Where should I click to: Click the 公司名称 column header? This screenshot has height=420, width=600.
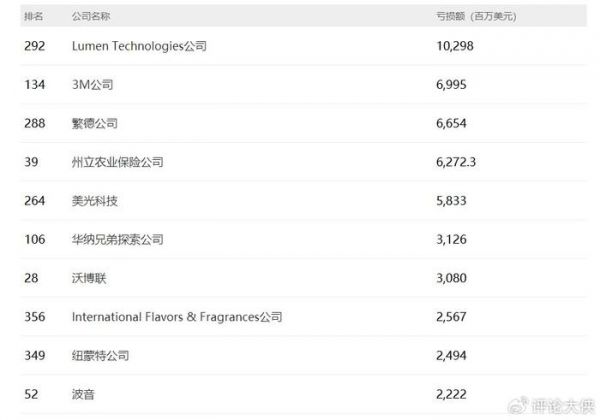[x=92, y=16]
